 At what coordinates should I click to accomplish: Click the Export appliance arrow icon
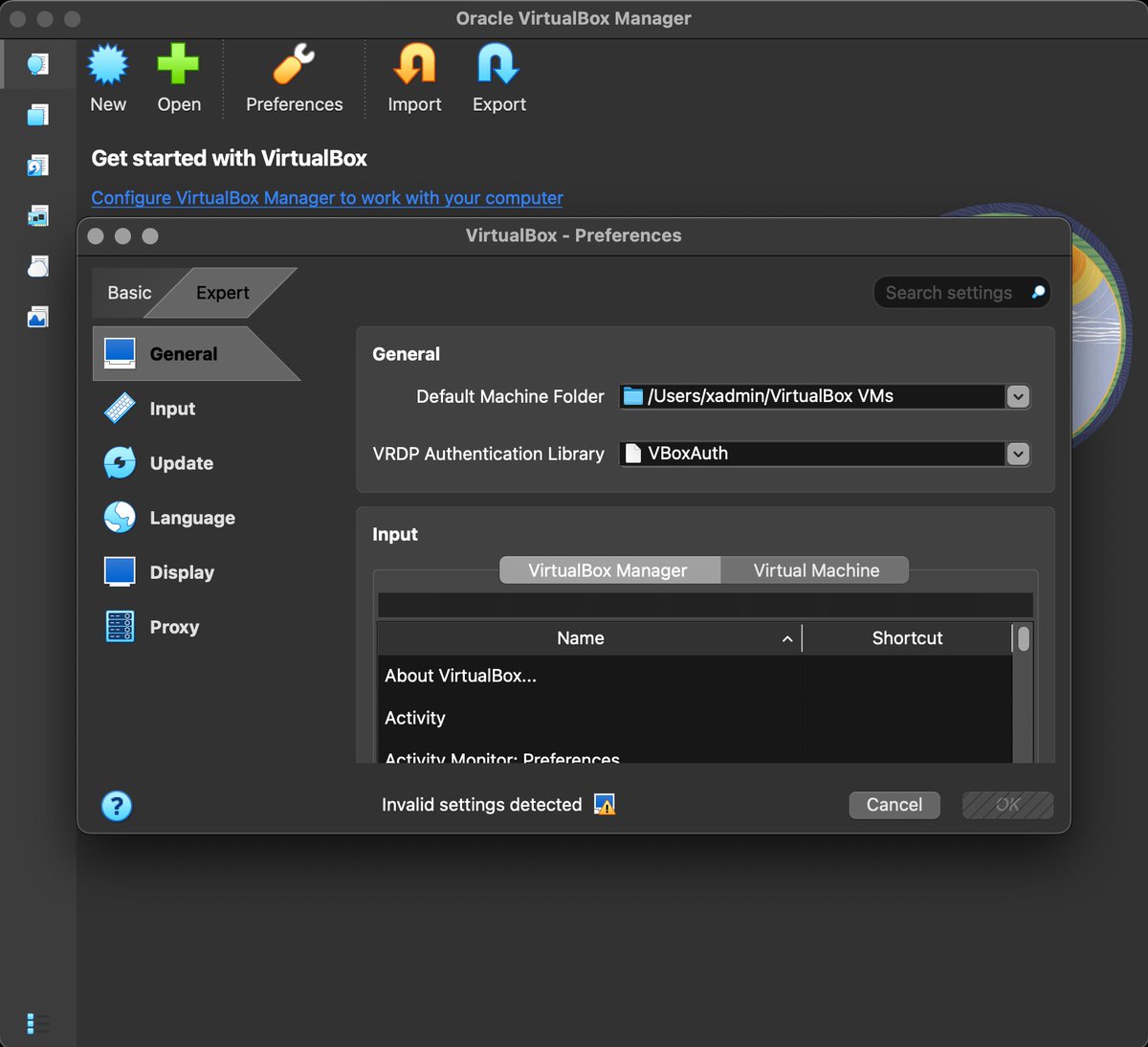pos(498,64)
